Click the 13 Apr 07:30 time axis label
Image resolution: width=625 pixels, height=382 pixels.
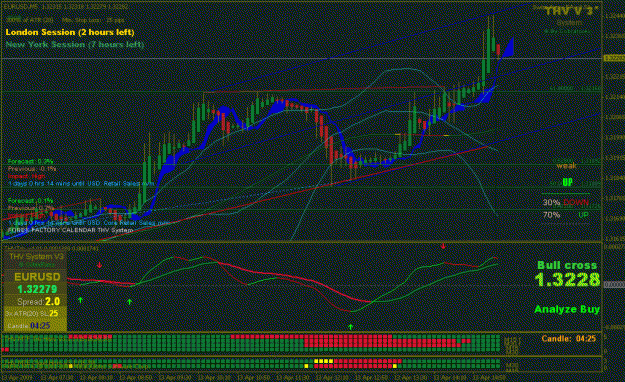pyautogui.click(x=57, y=377)
